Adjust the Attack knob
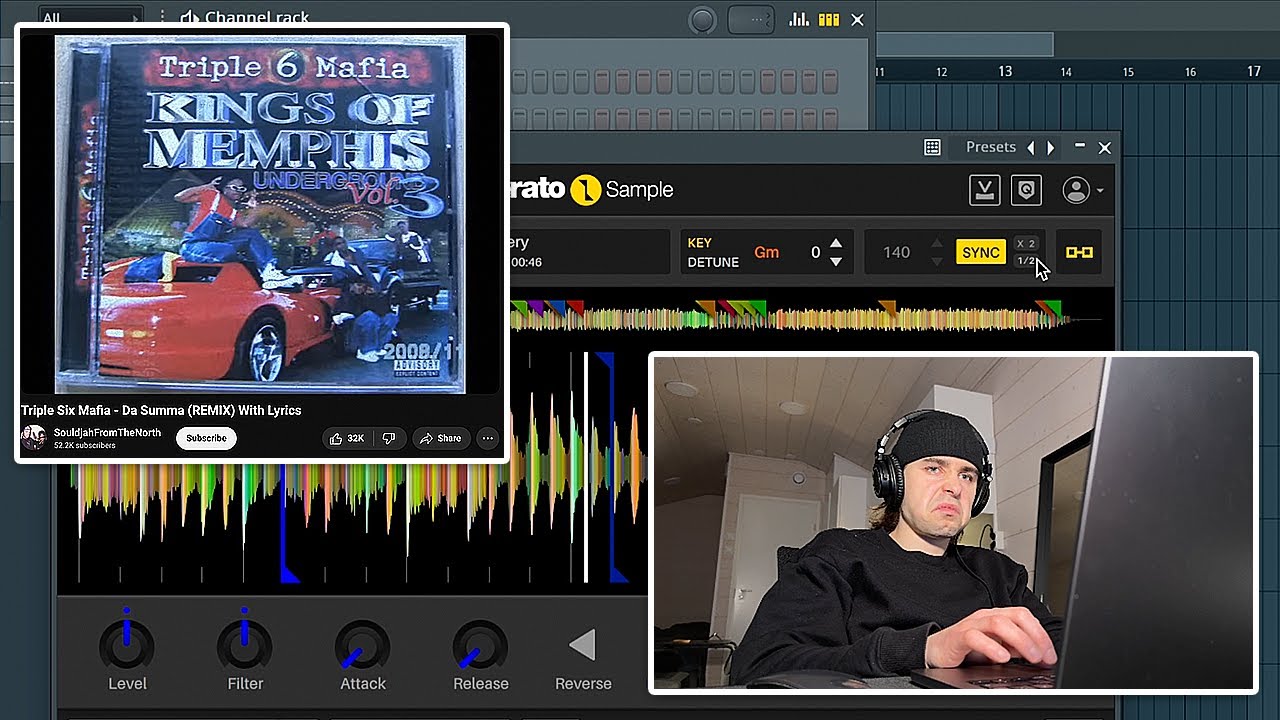Image resolution: width=1280 pixels, height=720 pixels. (x=362, y=646)
